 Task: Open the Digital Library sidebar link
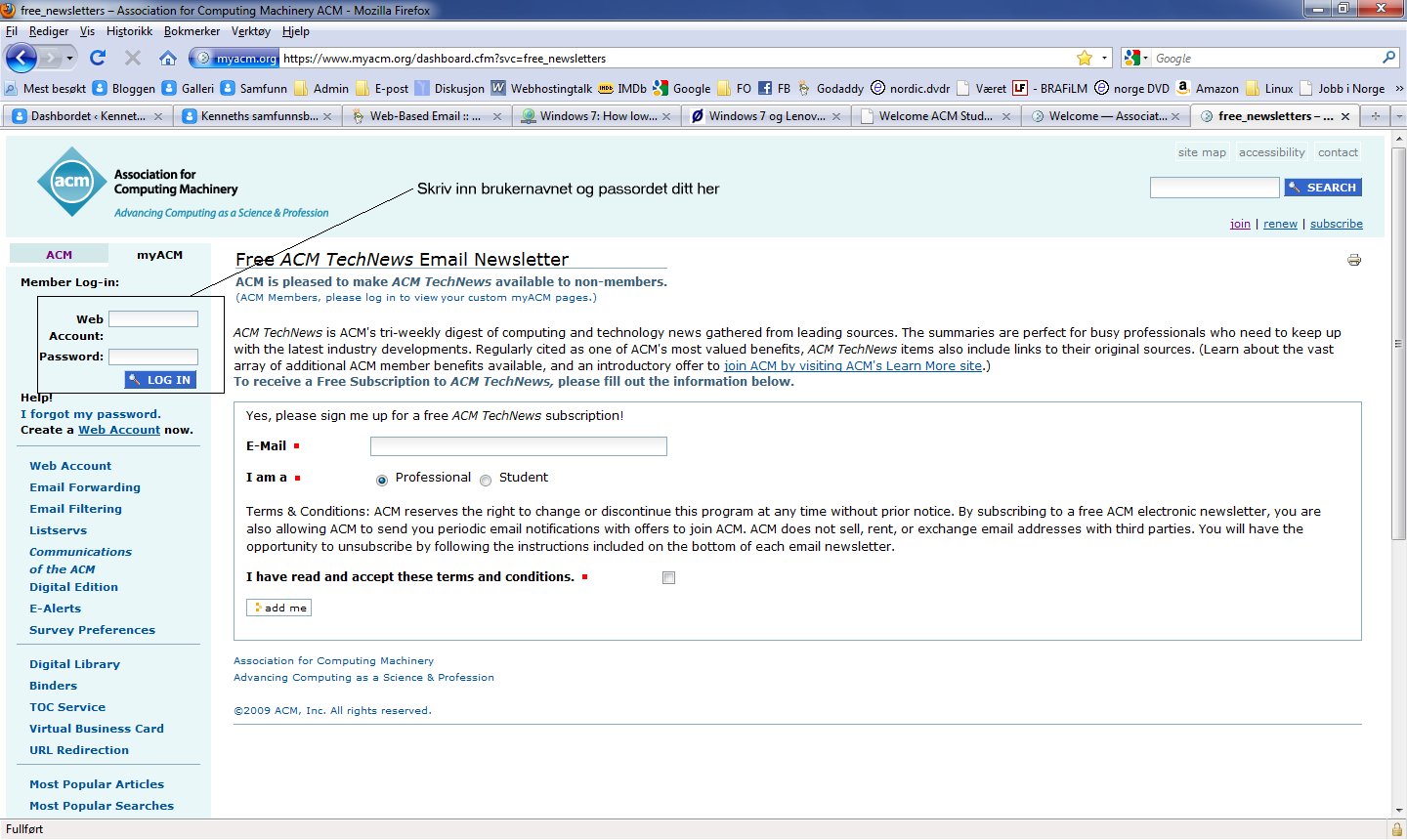[74, 664]
